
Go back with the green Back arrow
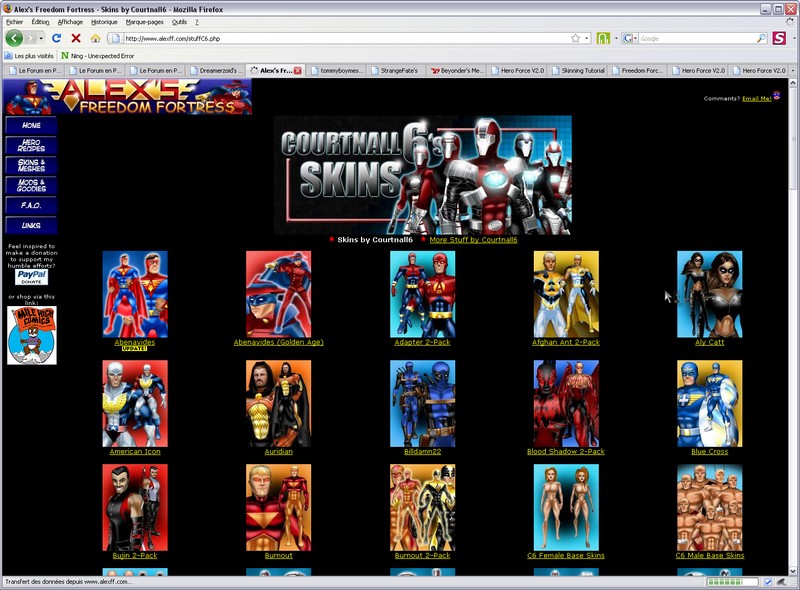14,38
